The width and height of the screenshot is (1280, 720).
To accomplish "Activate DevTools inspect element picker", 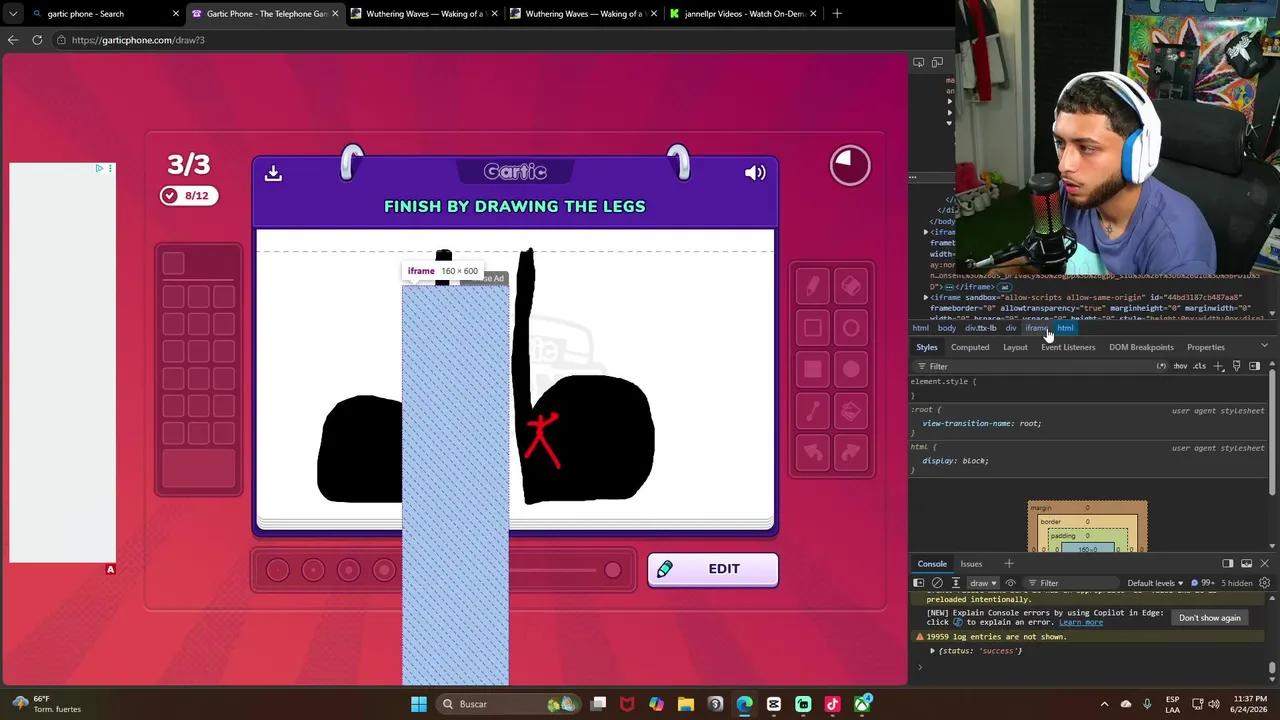I will pos(918,62).
